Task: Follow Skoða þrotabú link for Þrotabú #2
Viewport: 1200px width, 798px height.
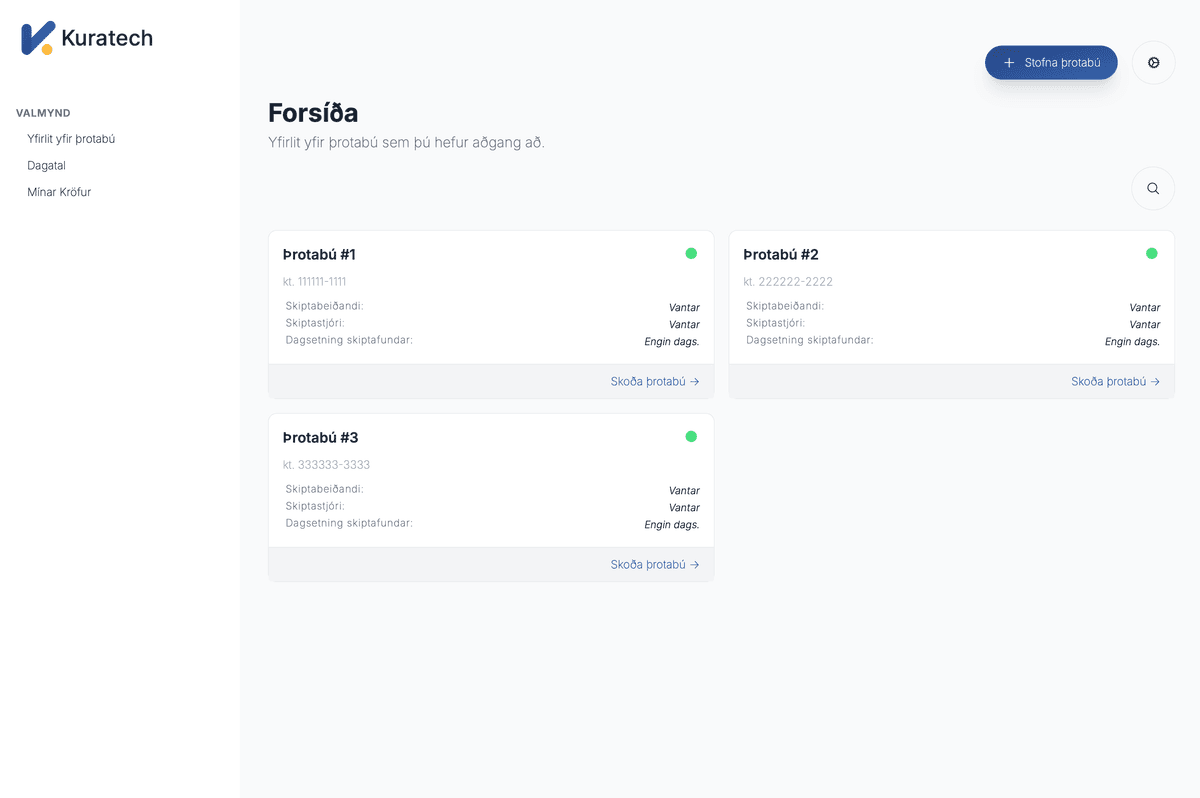Action: pyautogui.click(x=1114, y=381)
